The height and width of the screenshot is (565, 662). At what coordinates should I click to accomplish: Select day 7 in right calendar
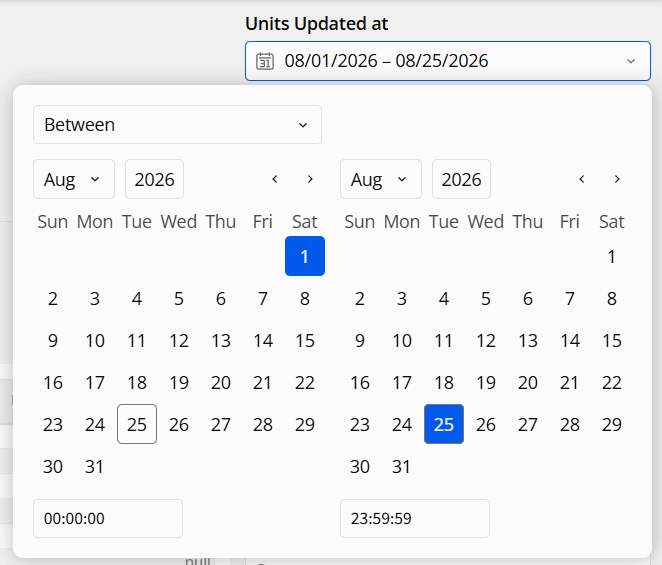(570, 299)
